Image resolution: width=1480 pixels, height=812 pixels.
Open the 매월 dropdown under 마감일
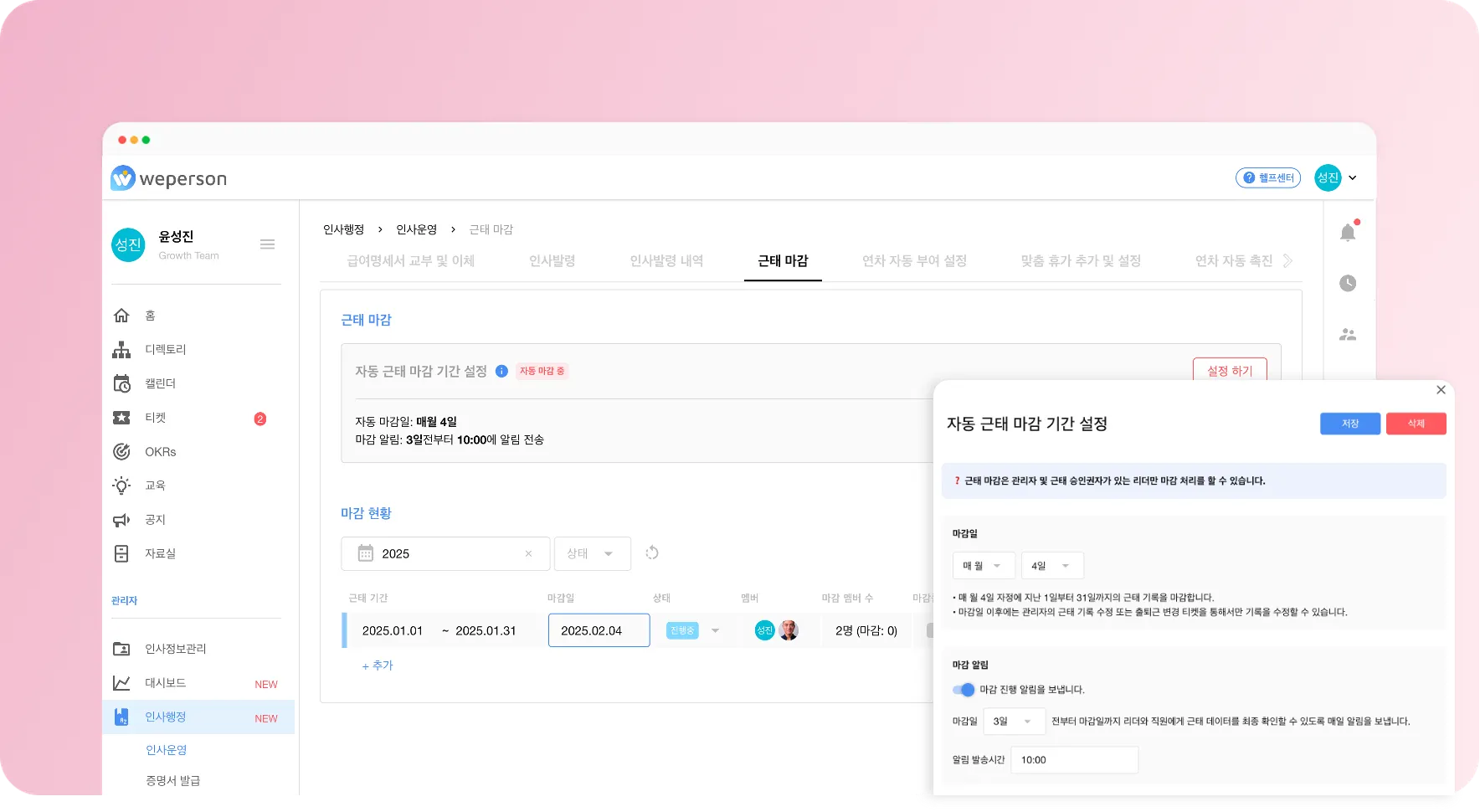(x=984, y=566)
